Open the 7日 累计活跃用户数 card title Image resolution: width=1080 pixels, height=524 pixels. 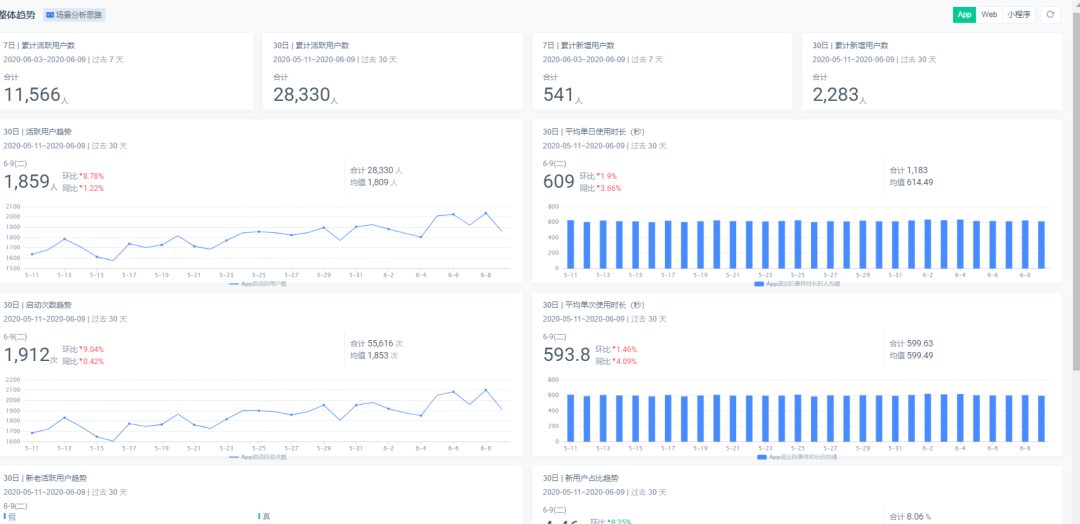[39, 45]
